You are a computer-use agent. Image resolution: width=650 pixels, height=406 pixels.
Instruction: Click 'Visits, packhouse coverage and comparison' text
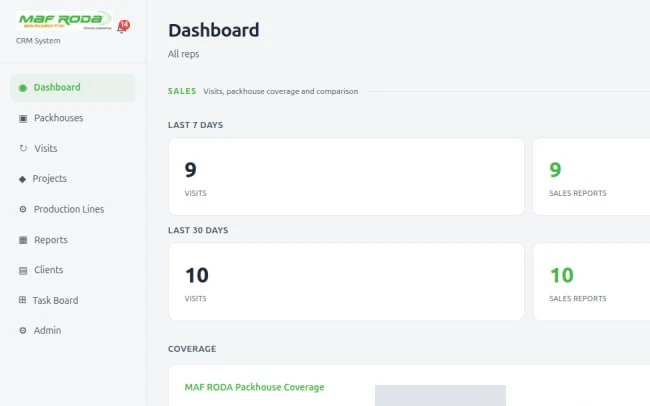[x=281, y=92]
